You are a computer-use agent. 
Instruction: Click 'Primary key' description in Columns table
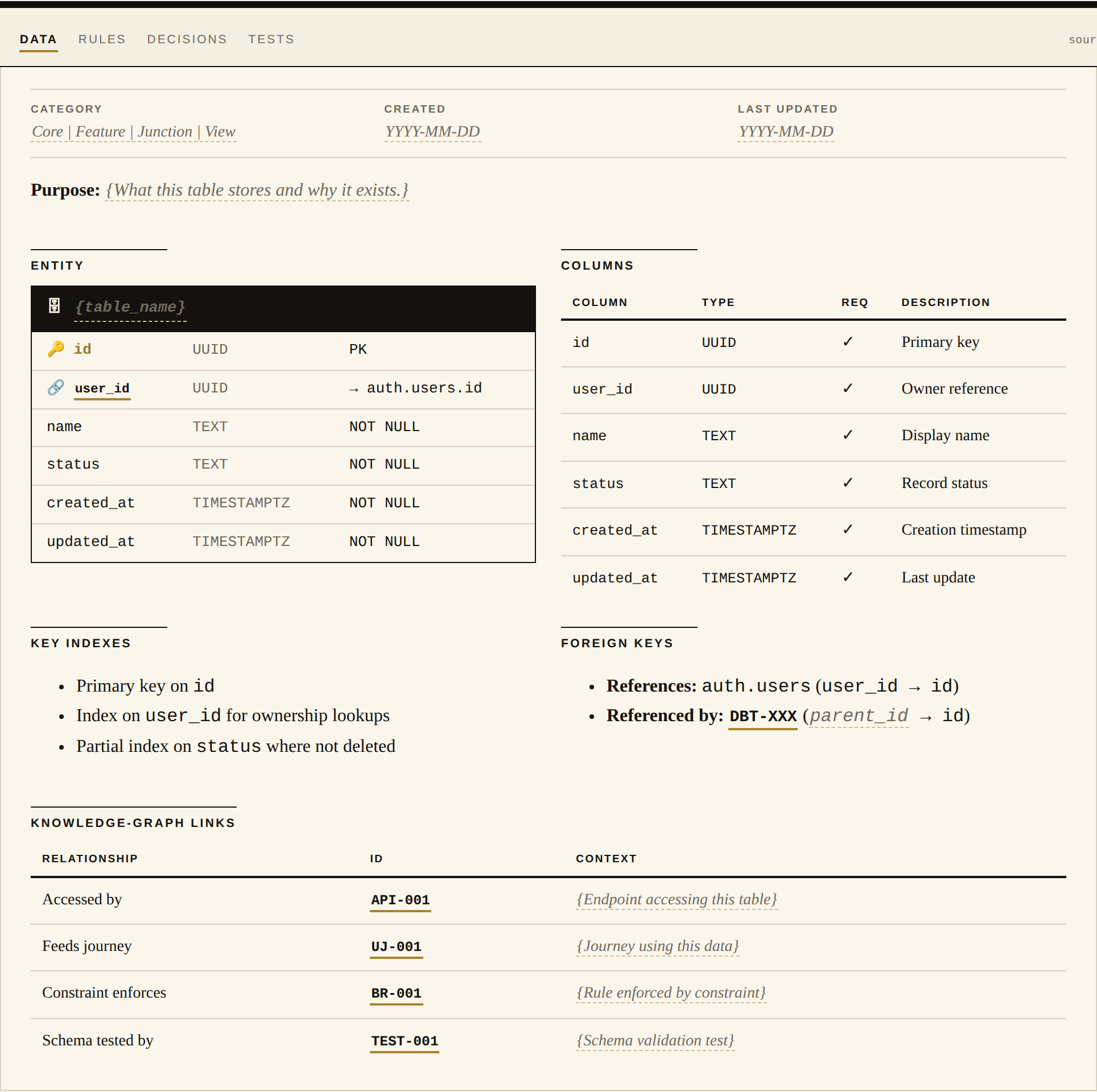point(940,342)
